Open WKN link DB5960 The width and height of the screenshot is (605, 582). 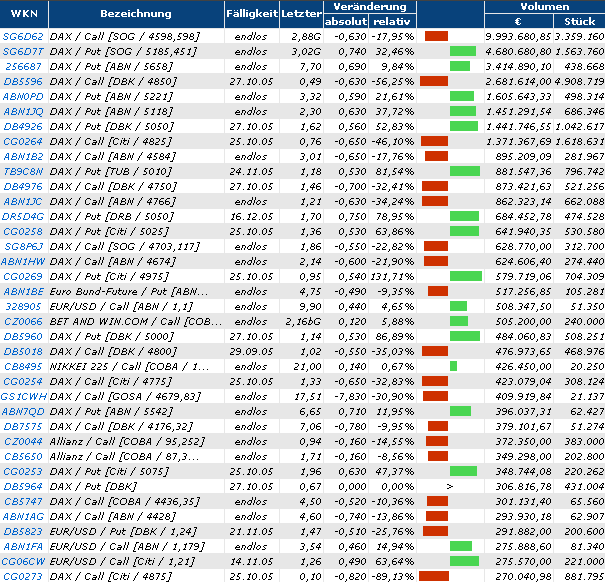23,337
